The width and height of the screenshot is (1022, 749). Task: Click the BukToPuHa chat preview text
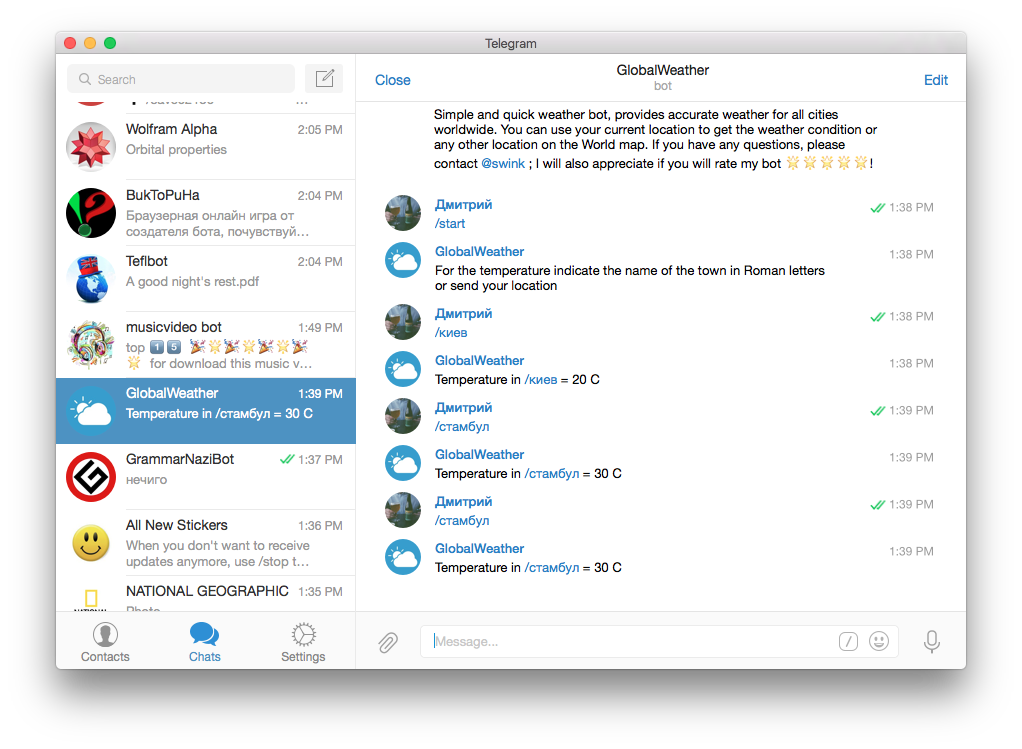[217, 224]
